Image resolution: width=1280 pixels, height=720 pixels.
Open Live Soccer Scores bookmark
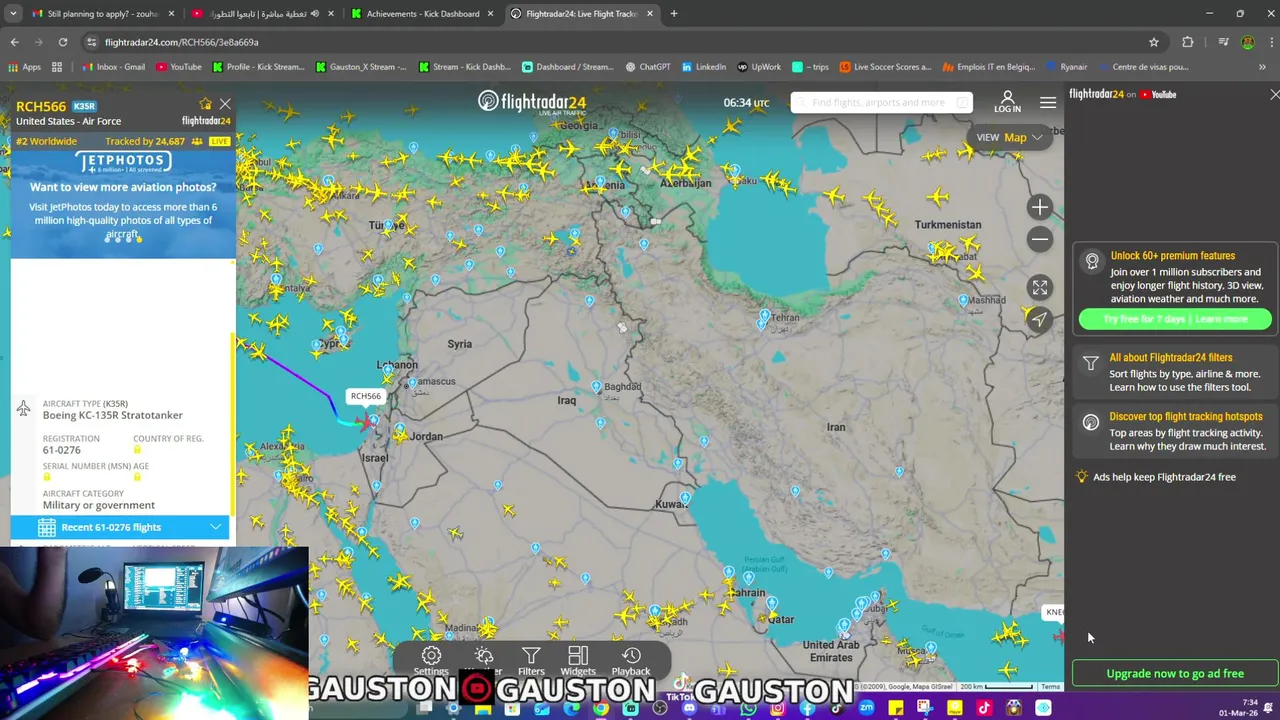click(x=886, y=67)
